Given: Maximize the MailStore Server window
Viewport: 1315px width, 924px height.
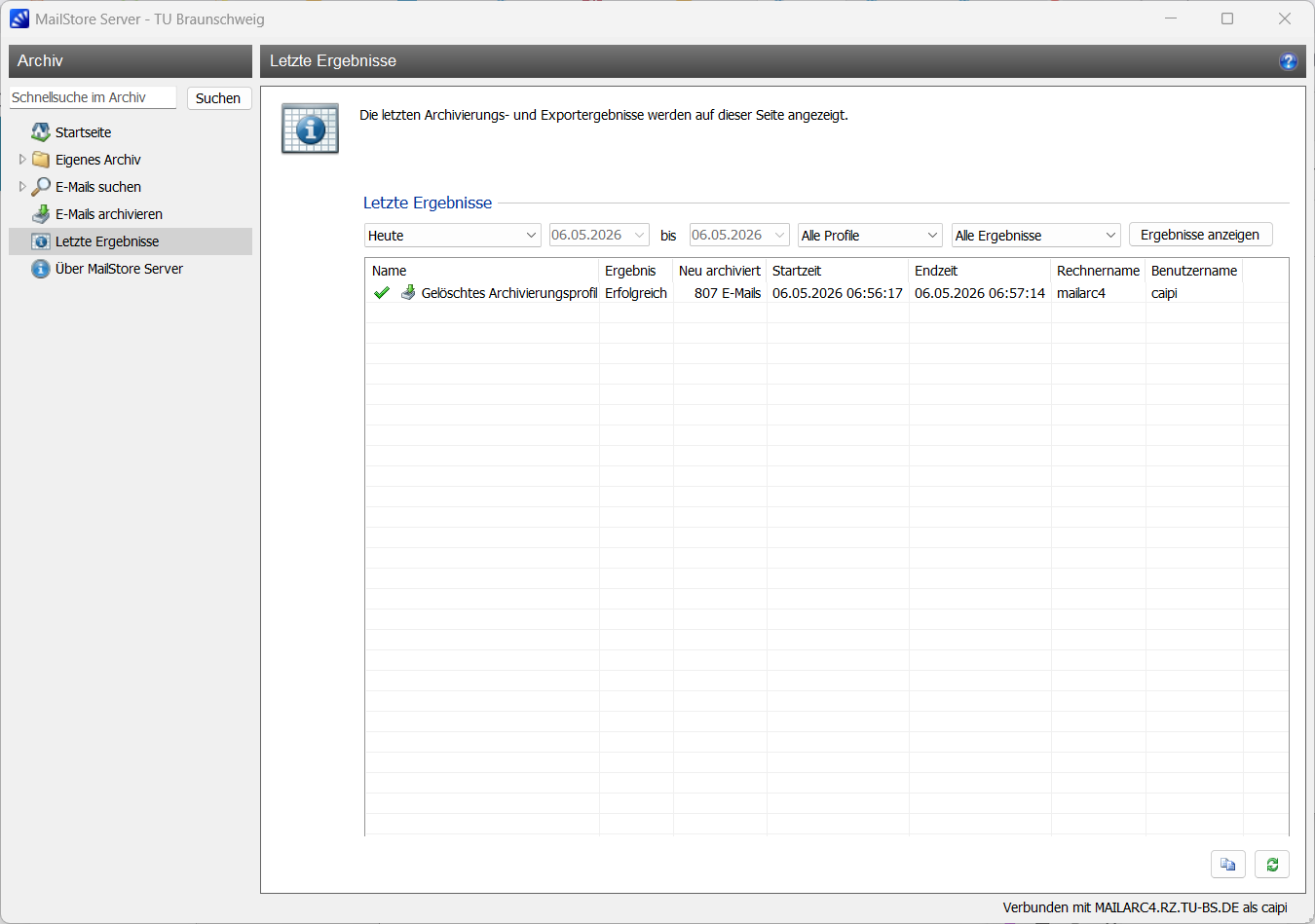Looking at the screenshot, I should point(1227,18).
